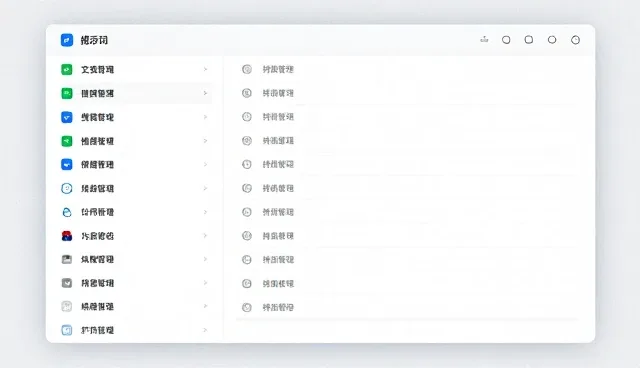The image size is (640, 368).
Task: Click the label text of the highlighted sidebar row
Action: (x=97, y=93)
